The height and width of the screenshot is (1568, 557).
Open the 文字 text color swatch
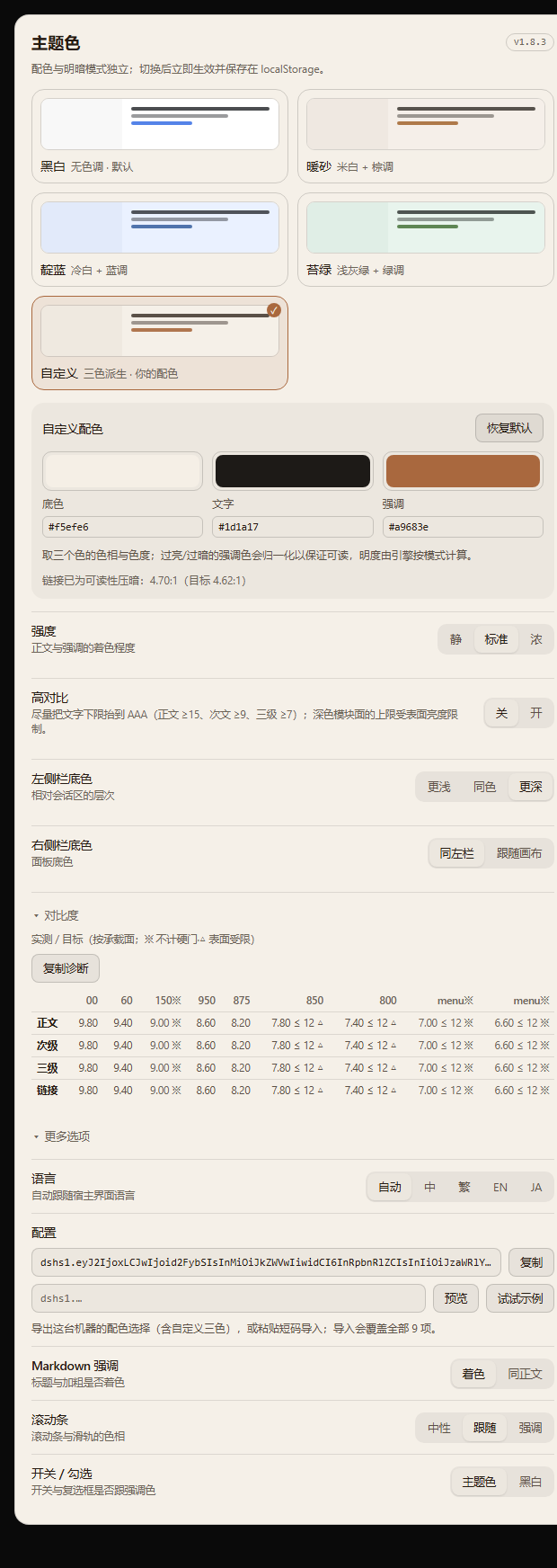293,471
